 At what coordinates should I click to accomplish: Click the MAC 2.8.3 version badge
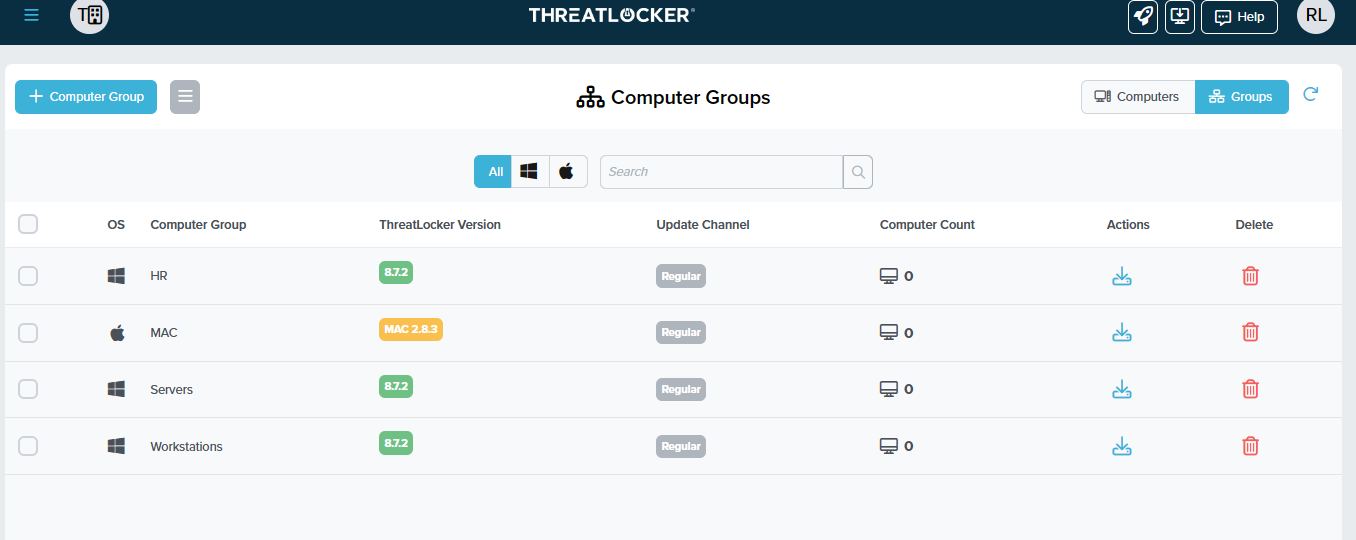[x=411, y=329]
